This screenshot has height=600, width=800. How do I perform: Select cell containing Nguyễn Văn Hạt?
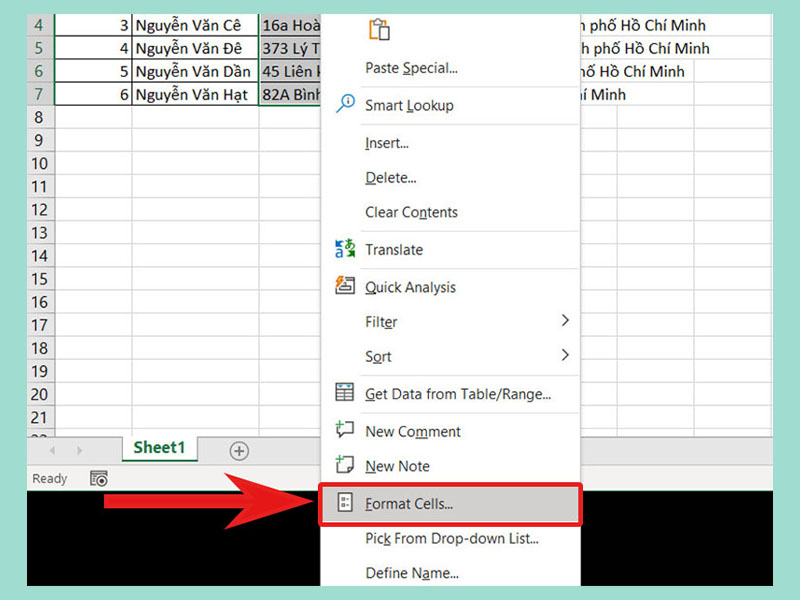pyautogui.click(x=195, y=95)
